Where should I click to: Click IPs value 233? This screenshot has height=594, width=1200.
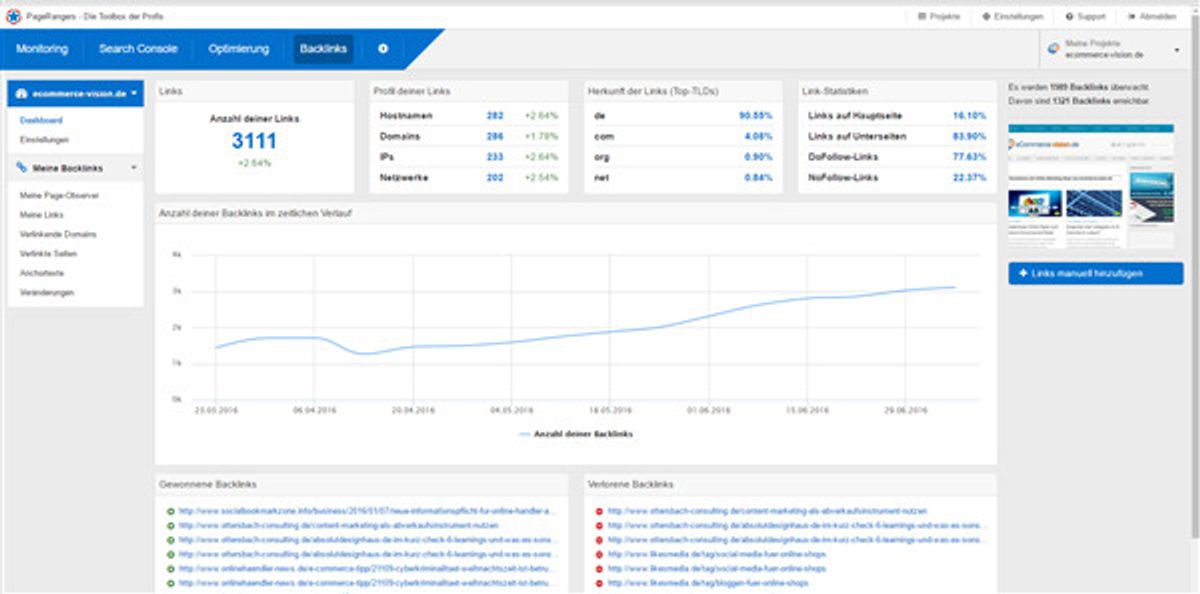click(x=496, y=156)
